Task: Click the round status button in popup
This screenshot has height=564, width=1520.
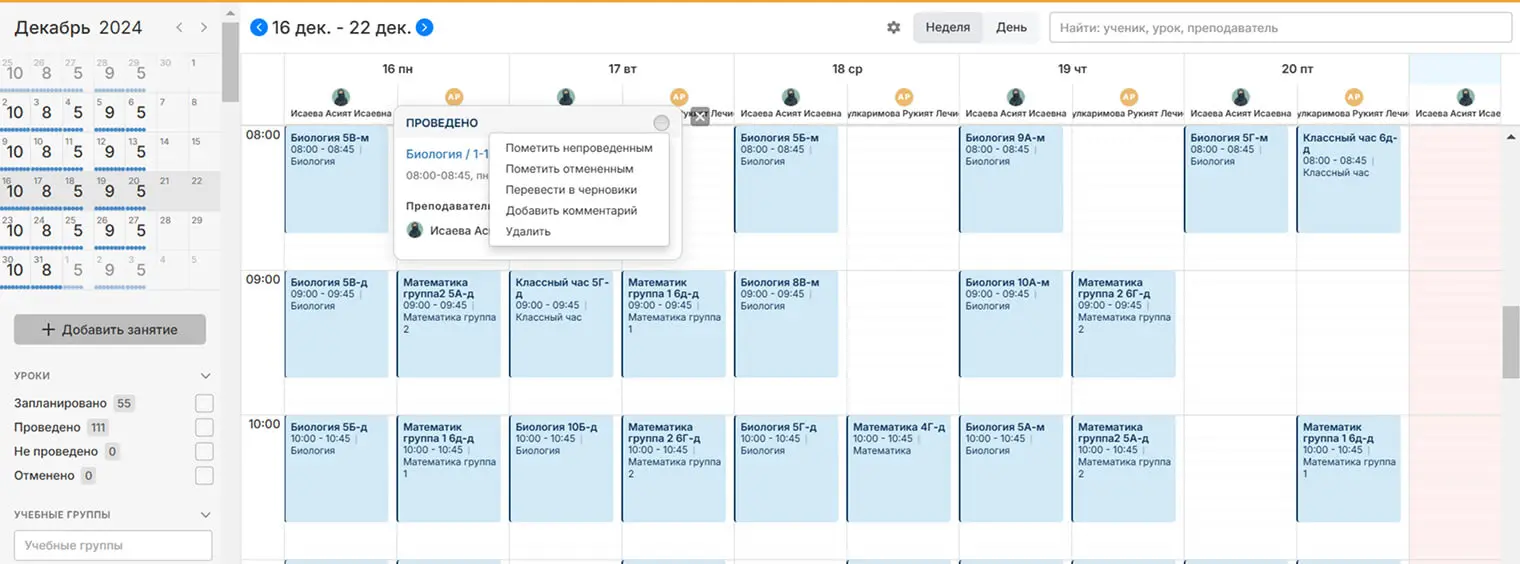Action: [x=661, y=123]
